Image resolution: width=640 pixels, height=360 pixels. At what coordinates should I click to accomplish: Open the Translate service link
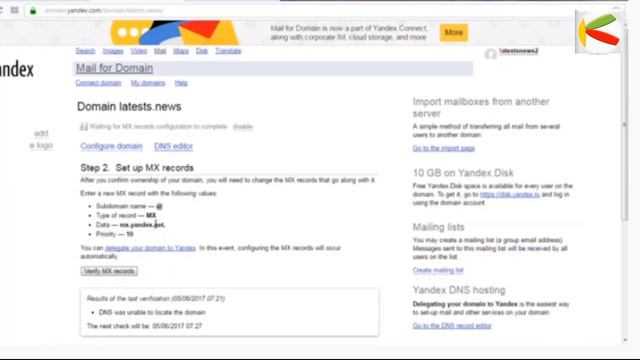point(228,51)
